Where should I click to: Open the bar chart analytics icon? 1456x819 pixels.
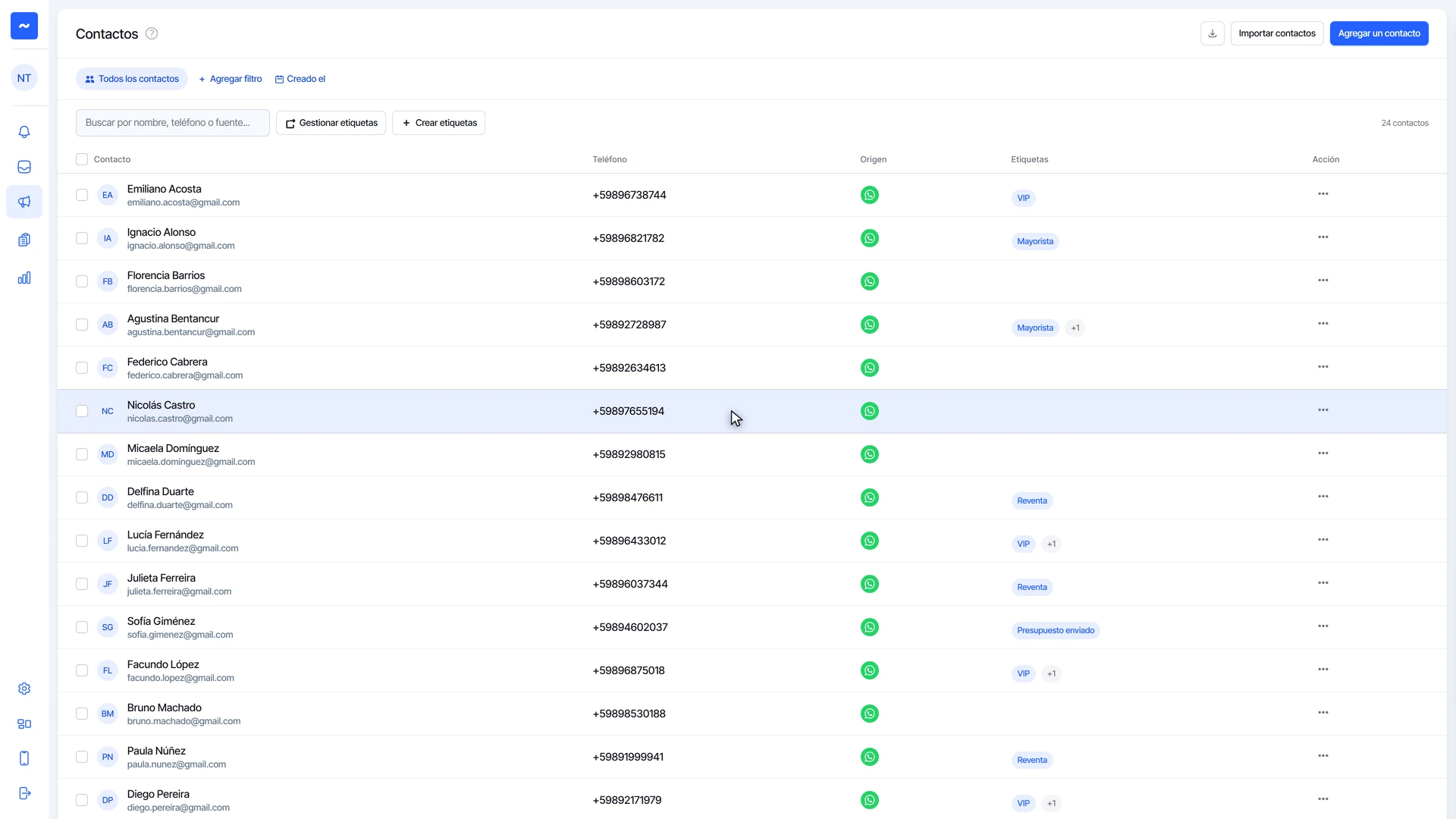point(24,278)
